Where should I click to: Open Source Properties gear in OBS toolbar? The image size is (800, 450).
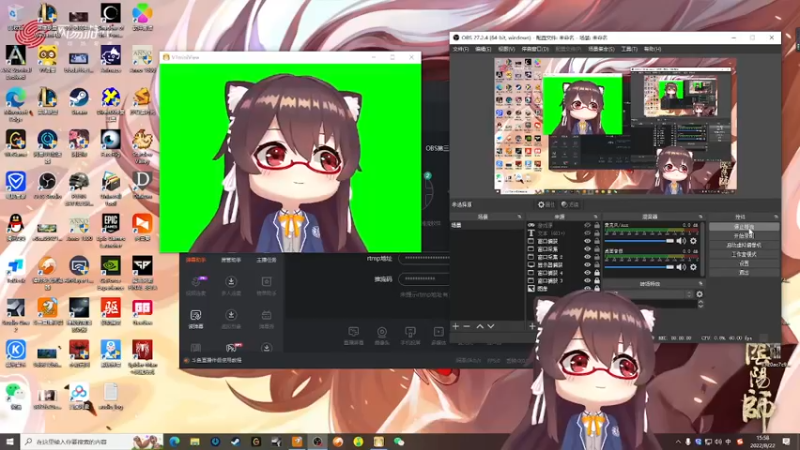click(x=546, y=205)
